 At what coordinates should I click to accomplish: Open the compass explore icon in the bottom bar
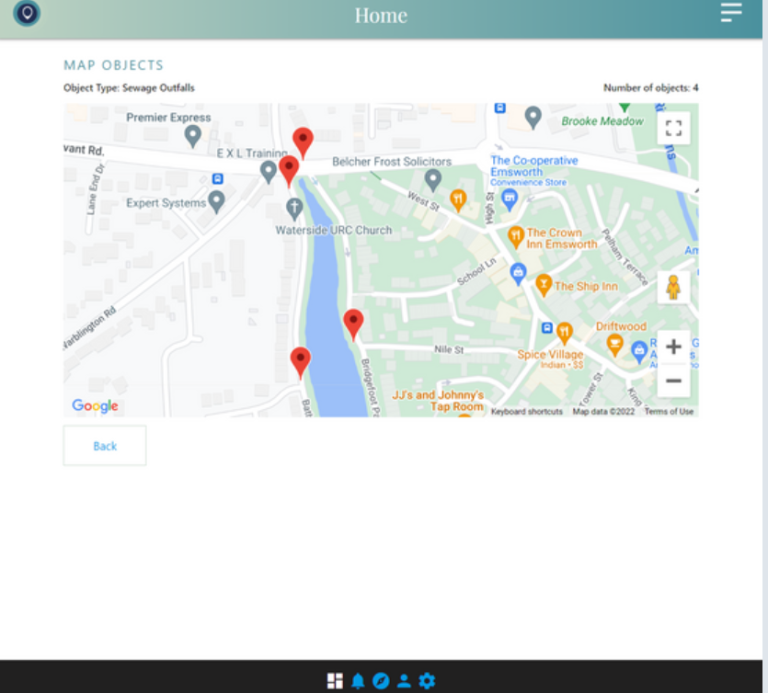point(381,681)
